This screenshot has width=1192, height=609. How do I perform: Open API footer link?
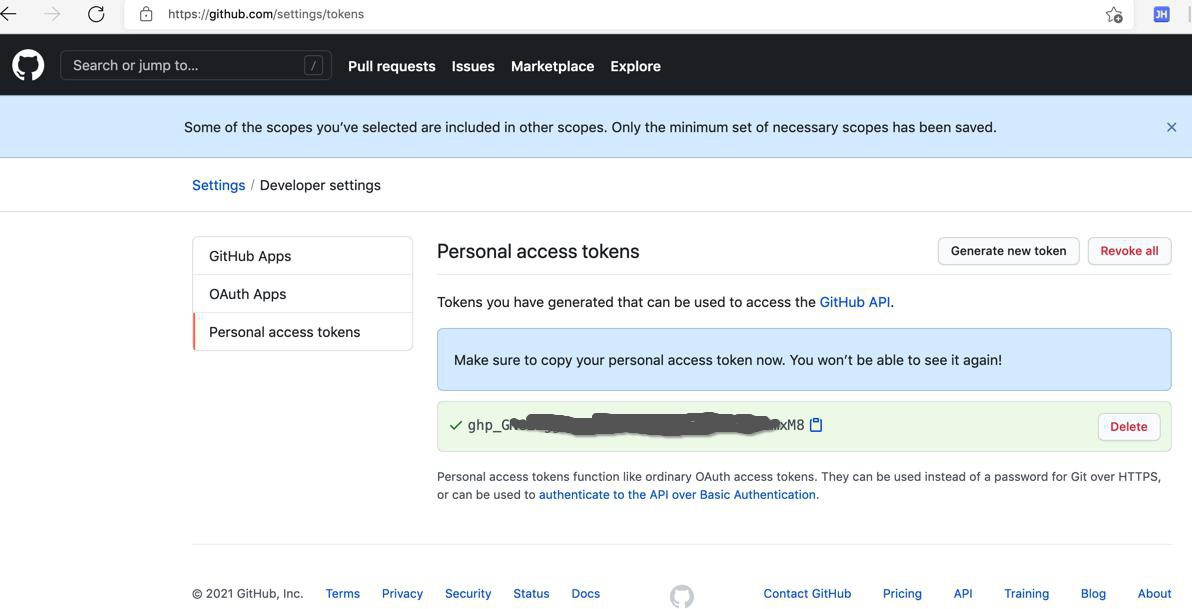click(963, 594)
